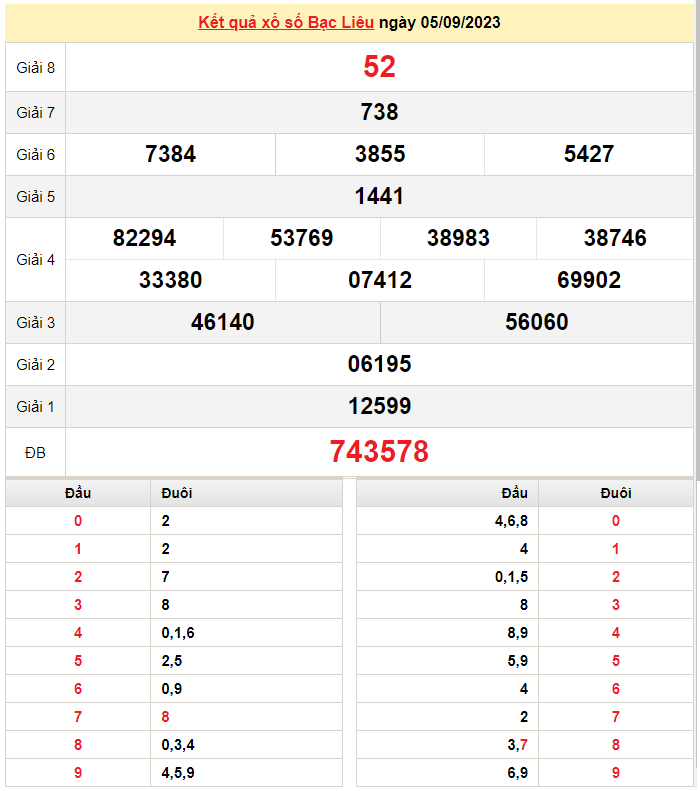Click the Giải 4 number 82294
This screenshot has width=700, height=791.
click(x=145, y=238)
